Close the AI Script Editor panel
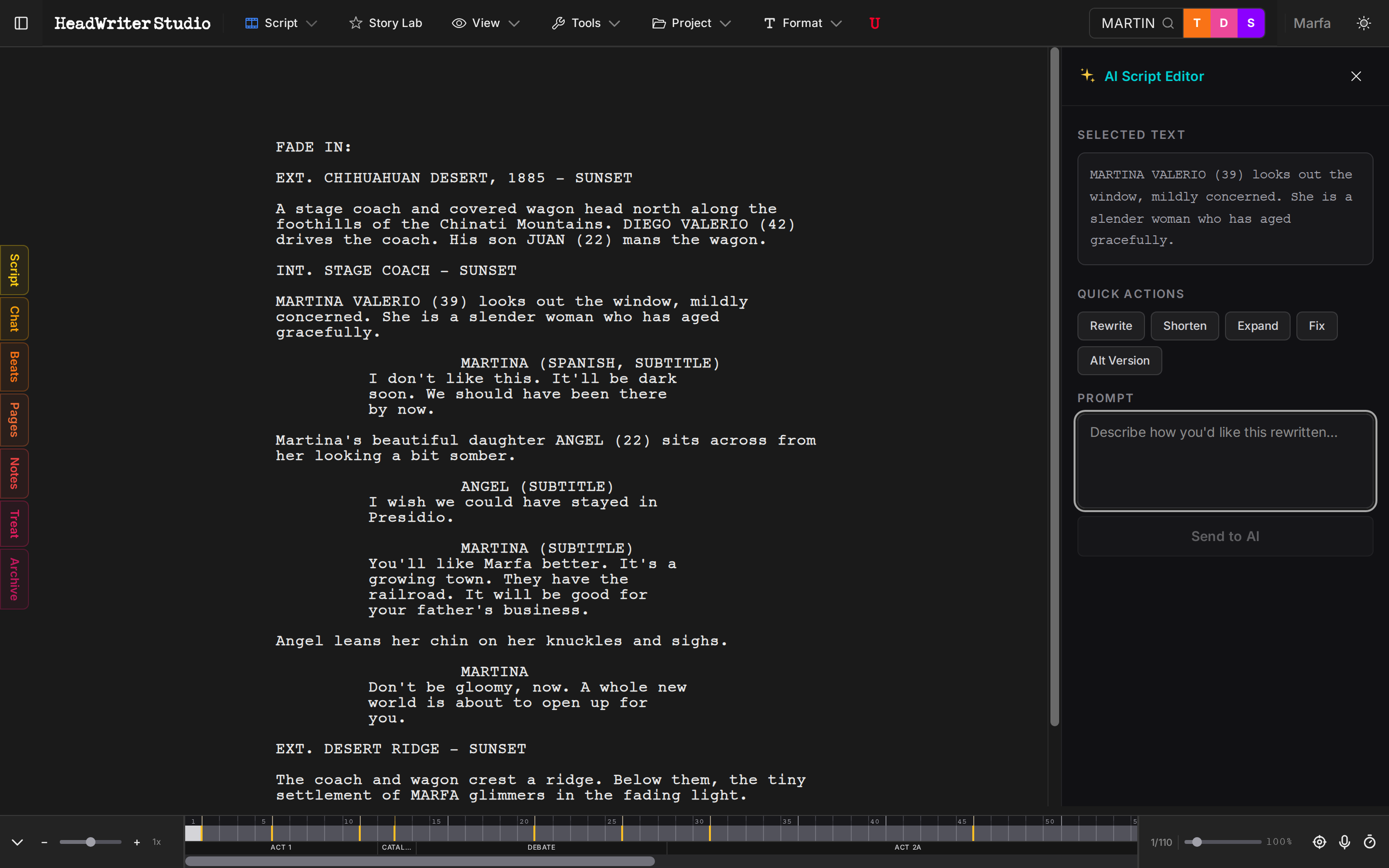This screenshot has width=1389, height=868. pyautogui.click(x=1355, y=76)
